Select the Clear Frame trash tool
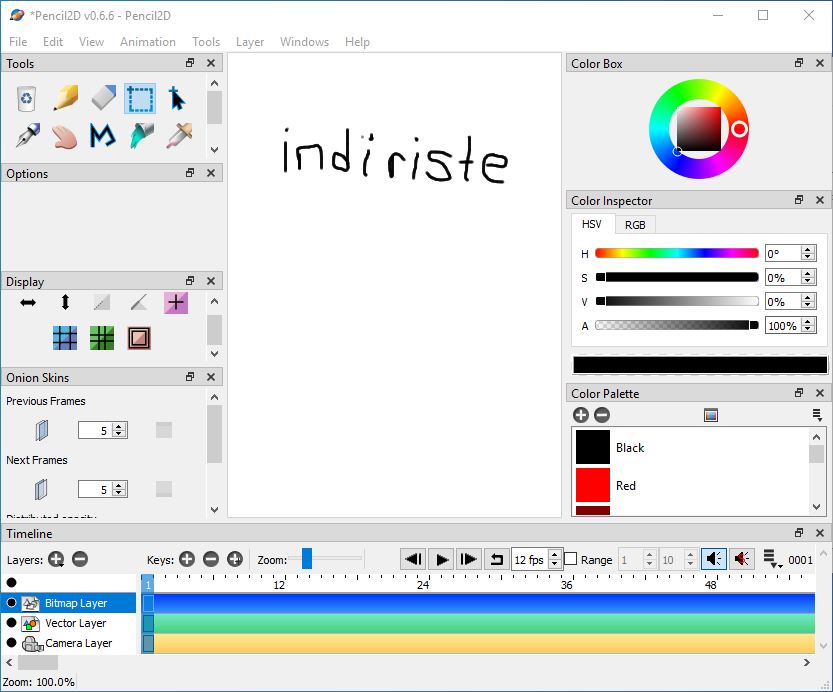Screen dimensions: 833x692 pos(27,99)
